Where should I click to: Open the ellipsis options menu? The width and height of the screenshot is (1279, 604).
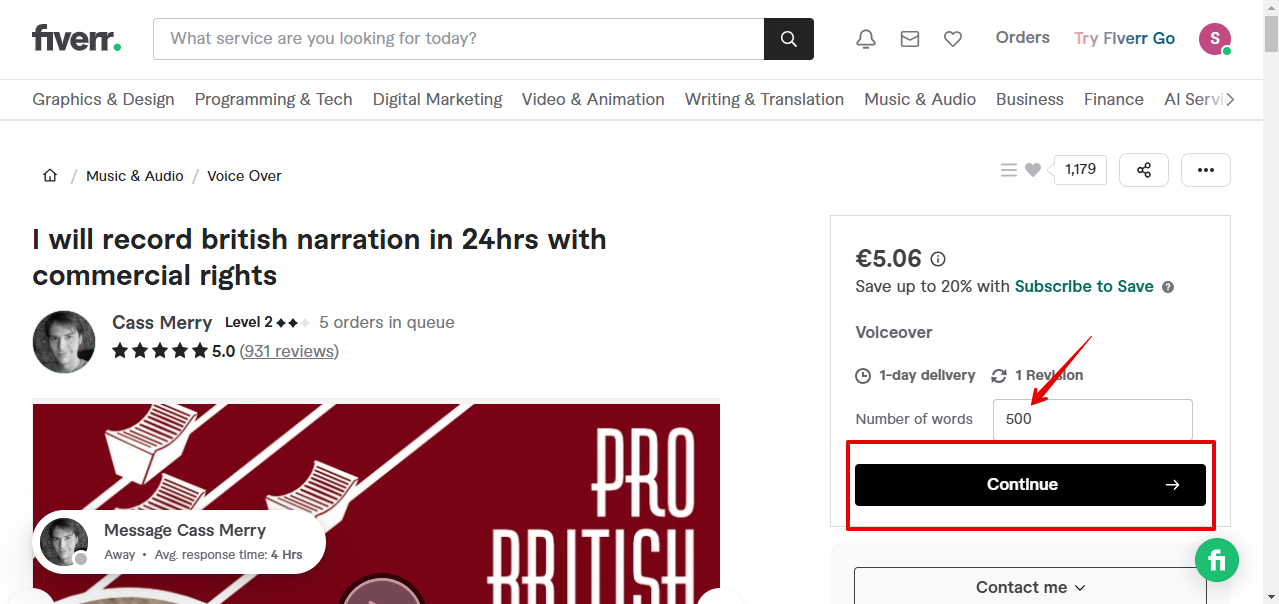[x=1205, y=170]
